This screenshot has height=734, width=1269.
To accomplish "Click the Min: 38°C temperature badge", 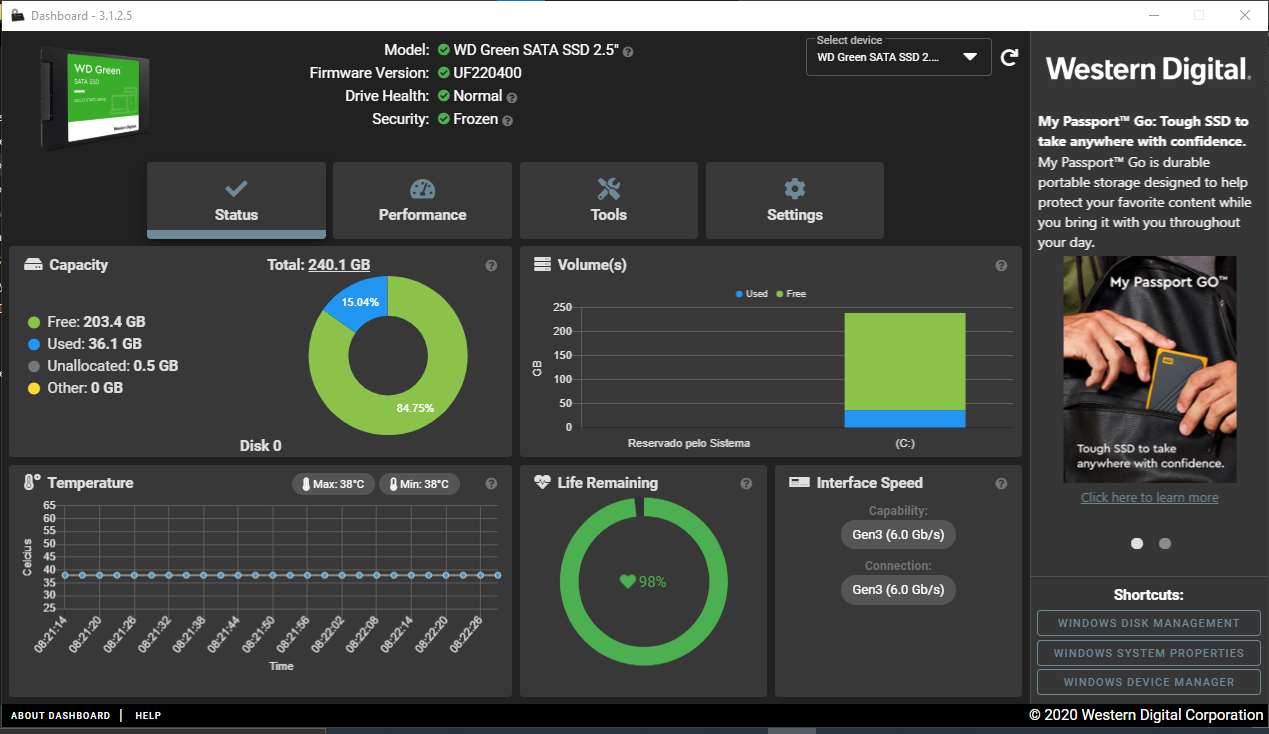I will 419,484.
